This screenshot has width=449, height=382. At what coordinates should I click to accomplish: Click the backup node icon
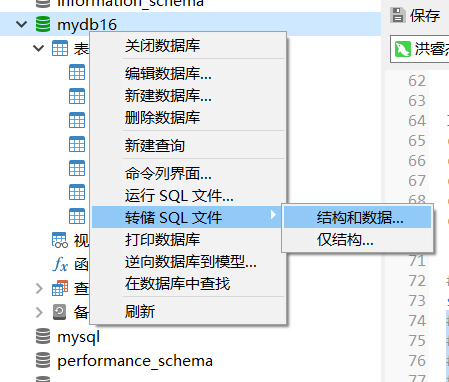coord(60,312)
